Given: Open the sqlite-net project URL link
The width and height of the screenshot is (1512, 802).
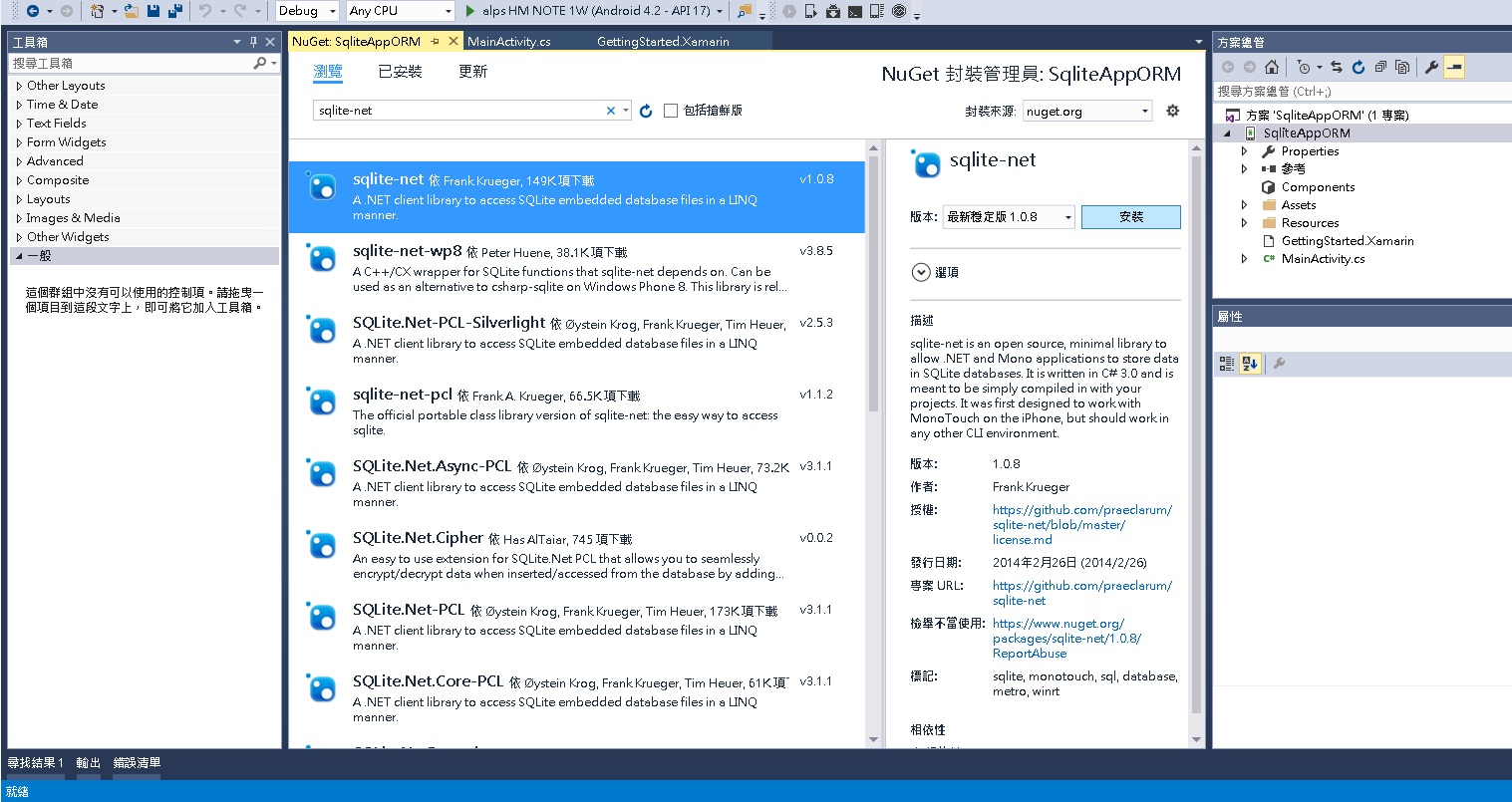Looking at the screenshot, I should [1082, 593].
